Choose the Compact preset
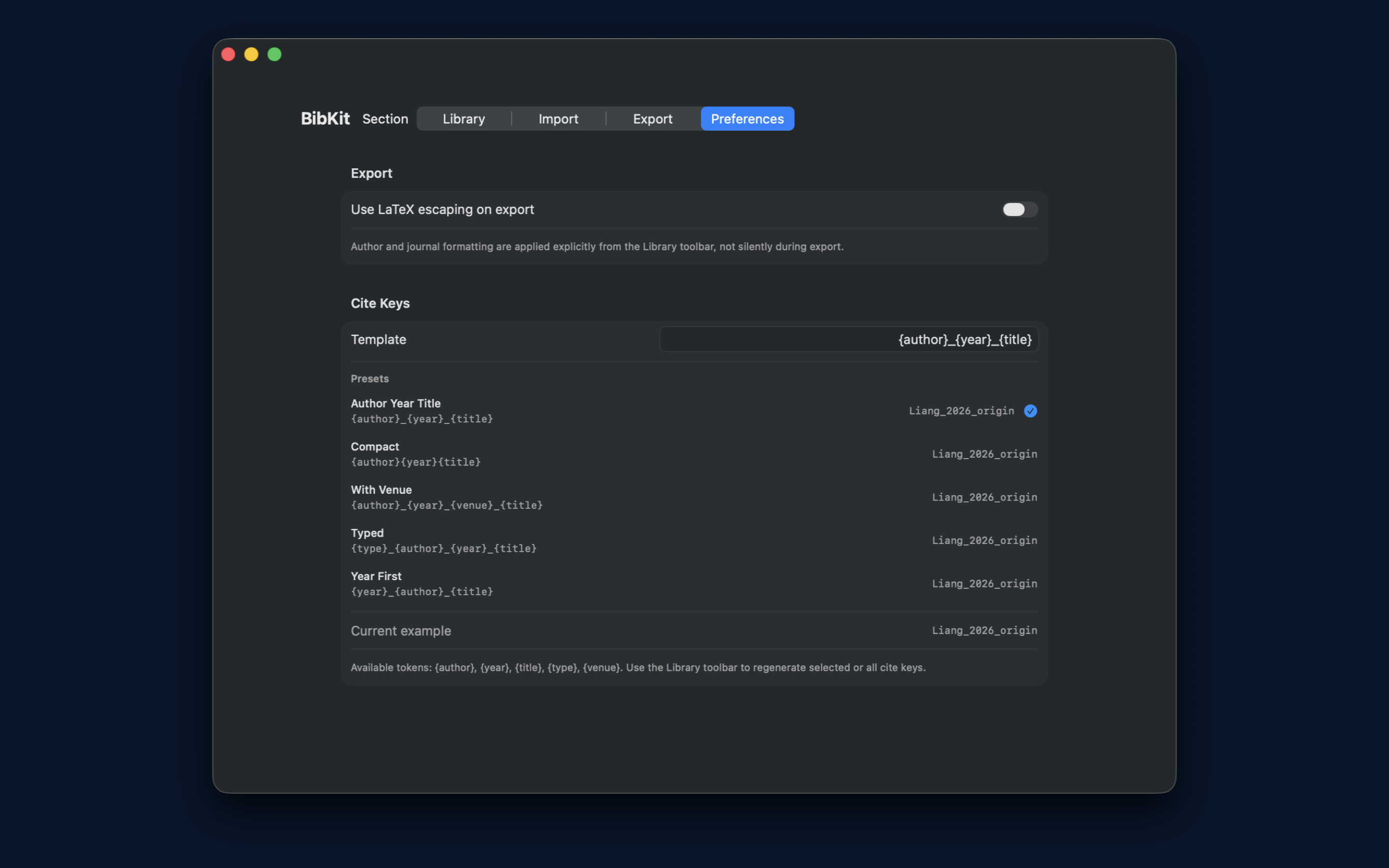1389x868 pixels. [694, 454]
